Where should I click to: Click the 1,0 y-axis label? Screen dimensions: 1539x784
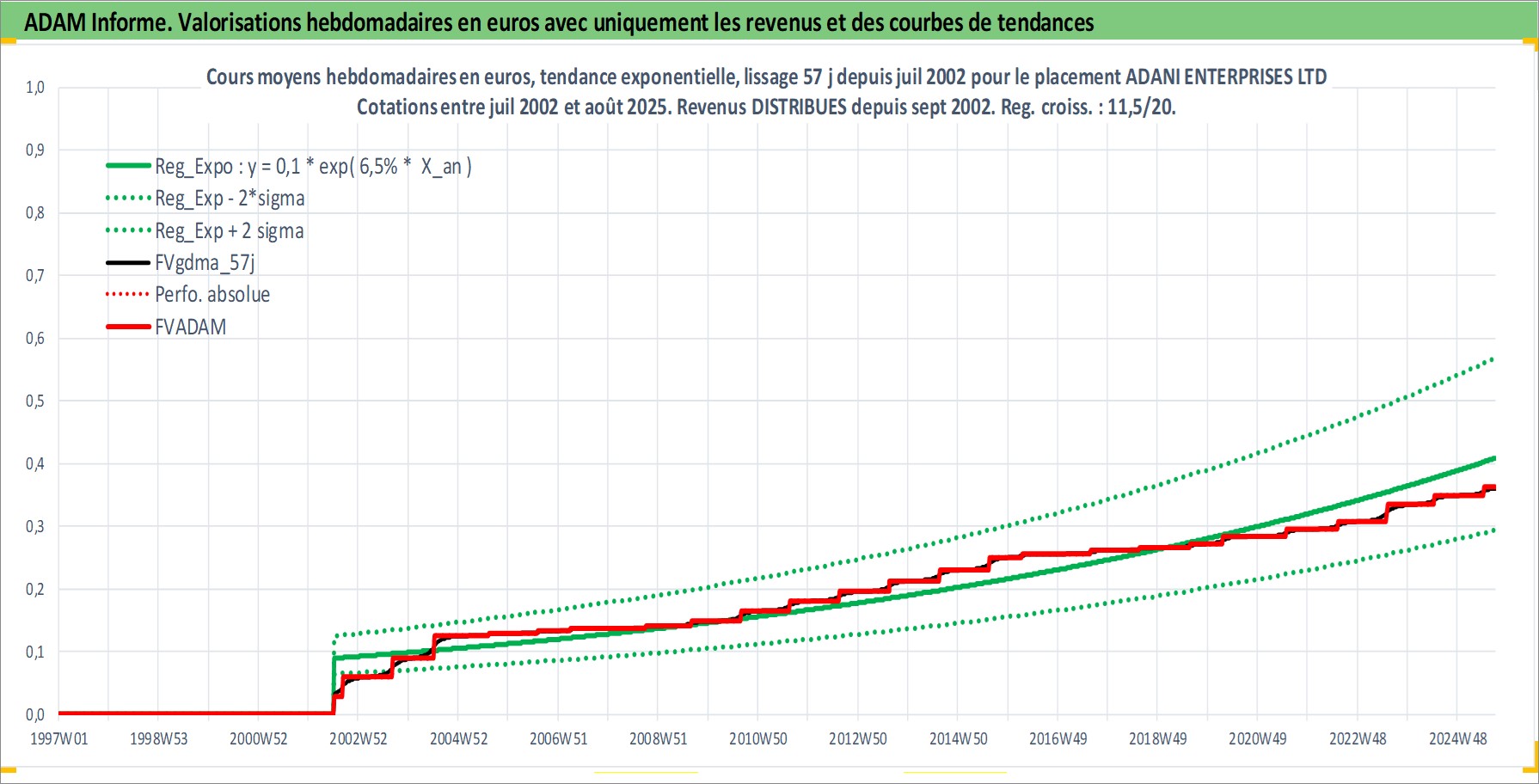[x=35, y=87]
